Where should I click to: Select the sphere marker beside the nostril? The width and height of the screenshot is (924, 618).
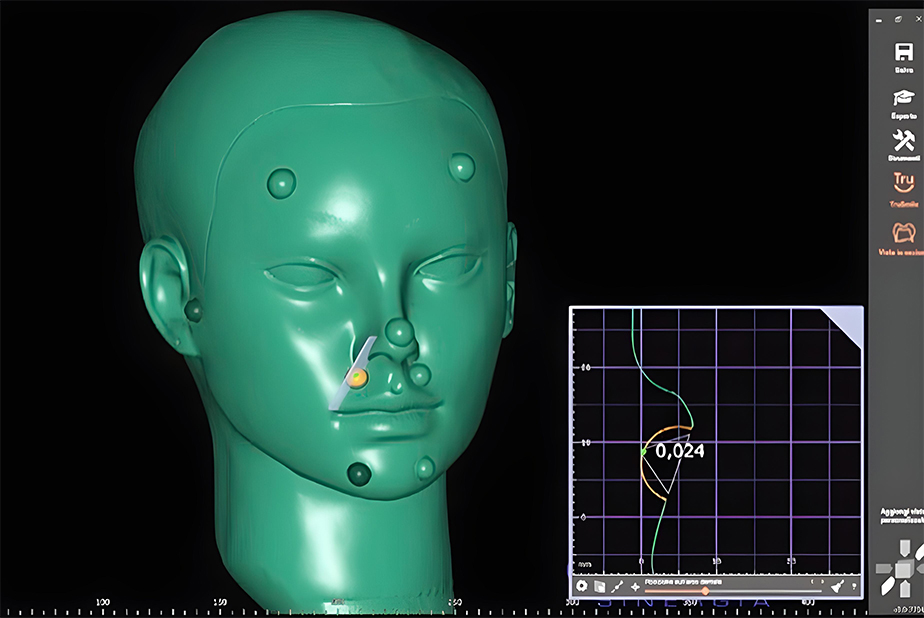click(x=420, y=375)
